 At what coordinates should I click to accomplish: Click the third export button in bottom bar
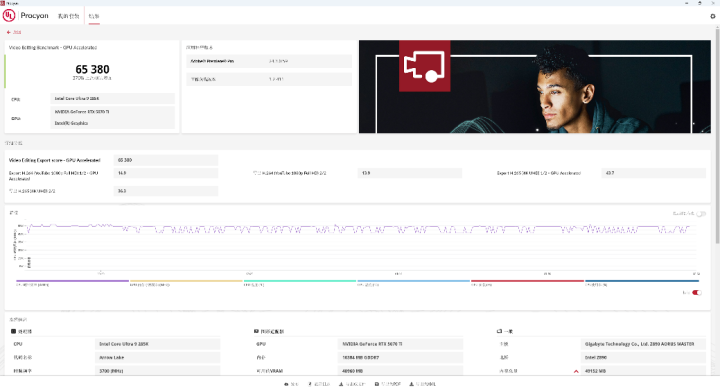[352, 384]
